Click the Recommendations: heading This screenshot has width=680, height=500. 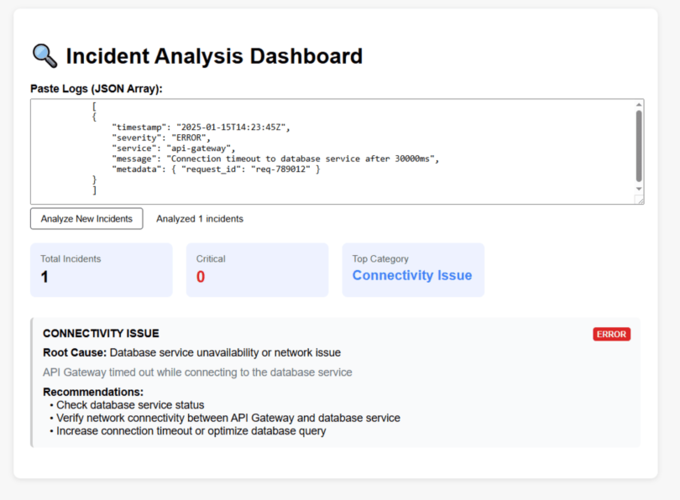click(93, 392)
